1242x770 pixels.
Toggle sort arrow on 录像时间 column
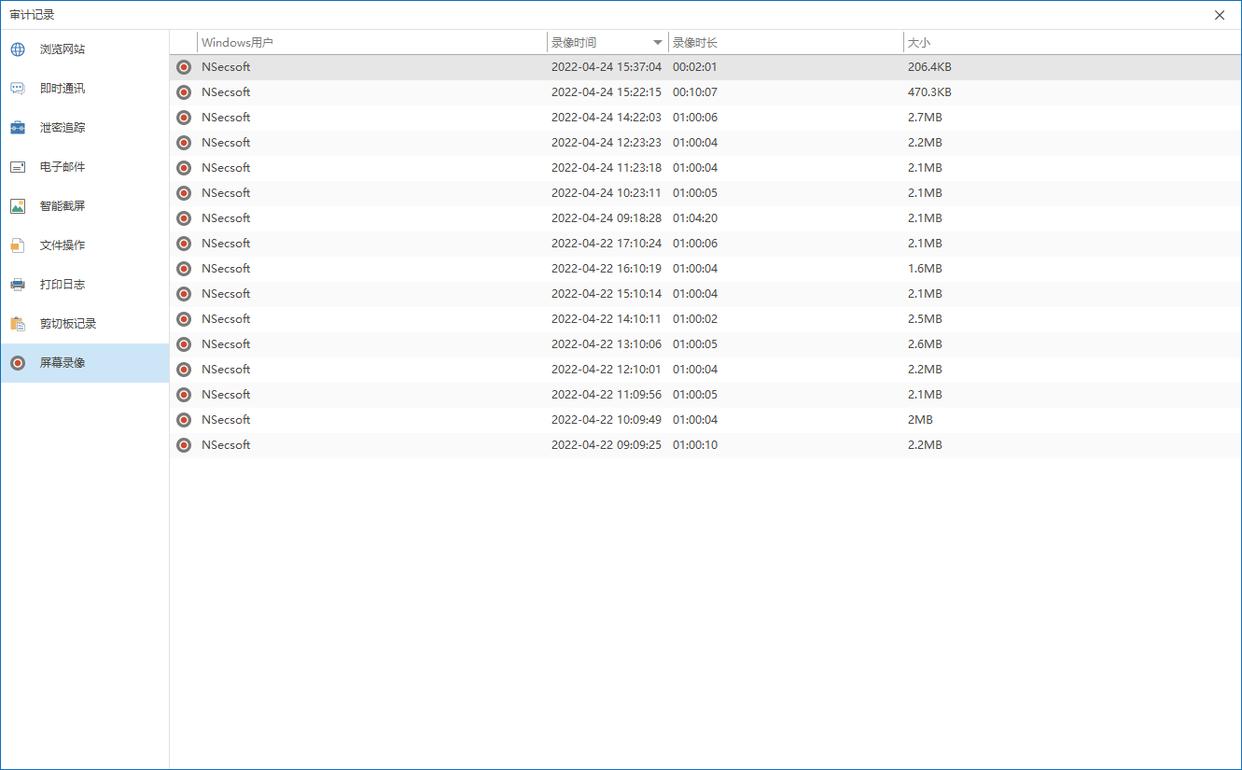click(657, 43)
